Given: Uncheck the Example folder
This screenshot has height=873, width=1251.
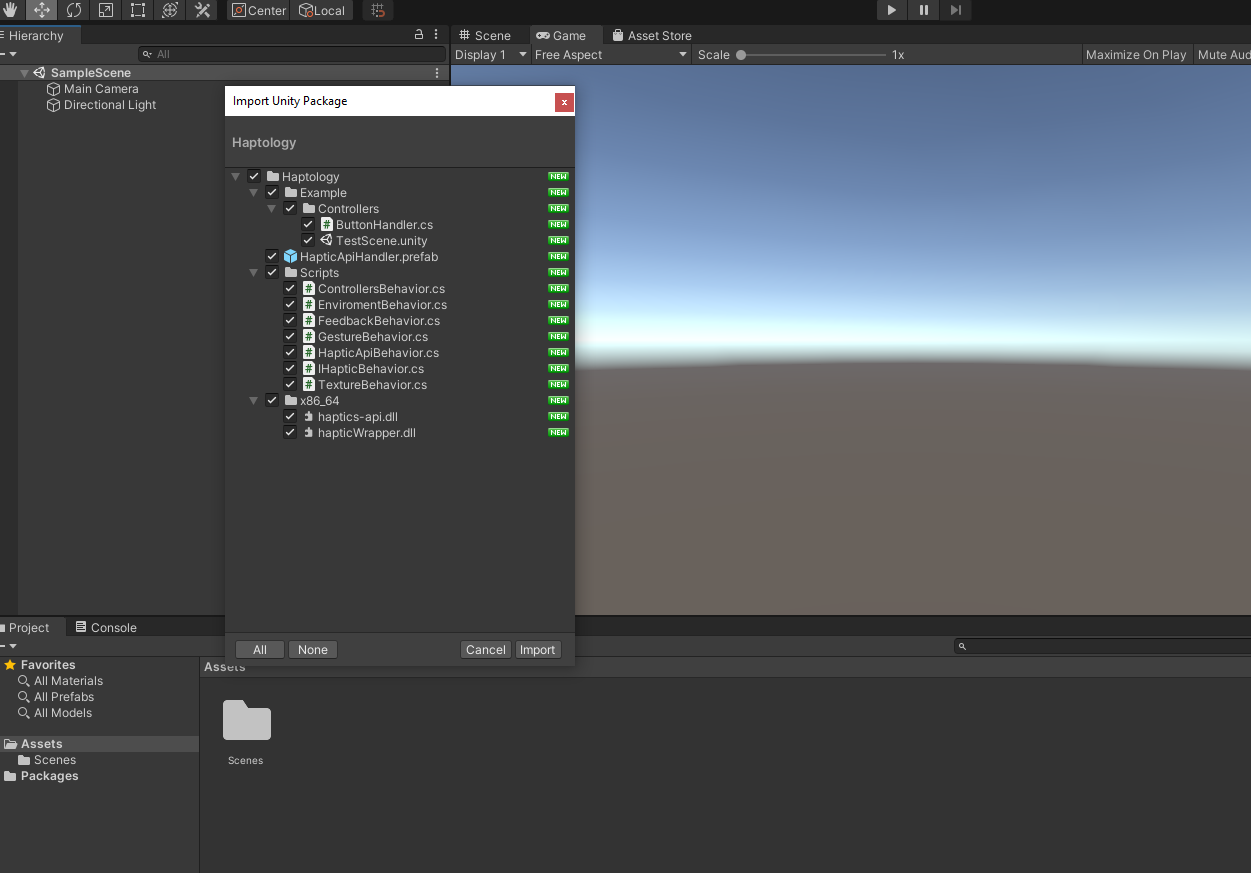Looking at the screenshot, I should click(x=272, y=193).
